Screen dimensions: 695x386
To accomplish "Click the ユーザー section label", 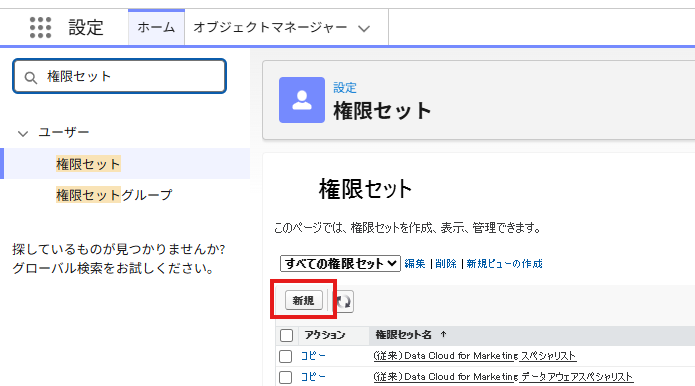I will pos(64,133).
